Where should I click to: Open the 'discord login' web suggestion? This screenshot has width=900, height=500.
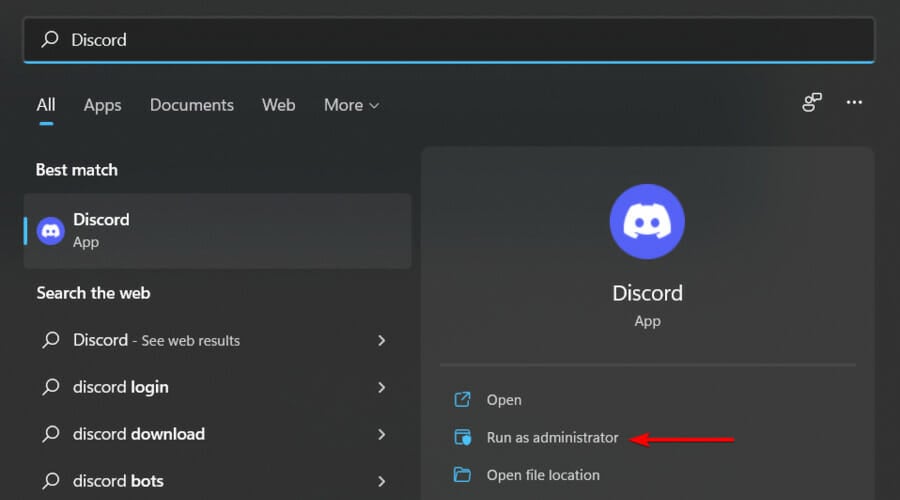pos(218,387)
